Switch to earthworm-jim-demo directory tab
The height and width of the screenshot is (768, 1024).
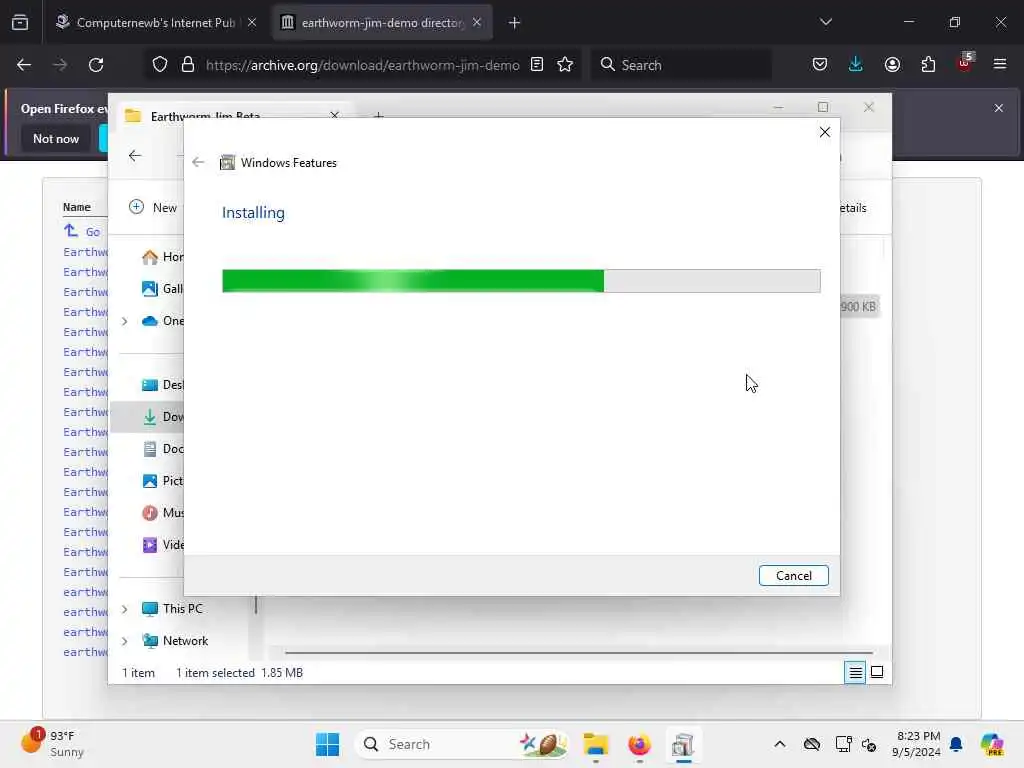[x=381, y=23]
